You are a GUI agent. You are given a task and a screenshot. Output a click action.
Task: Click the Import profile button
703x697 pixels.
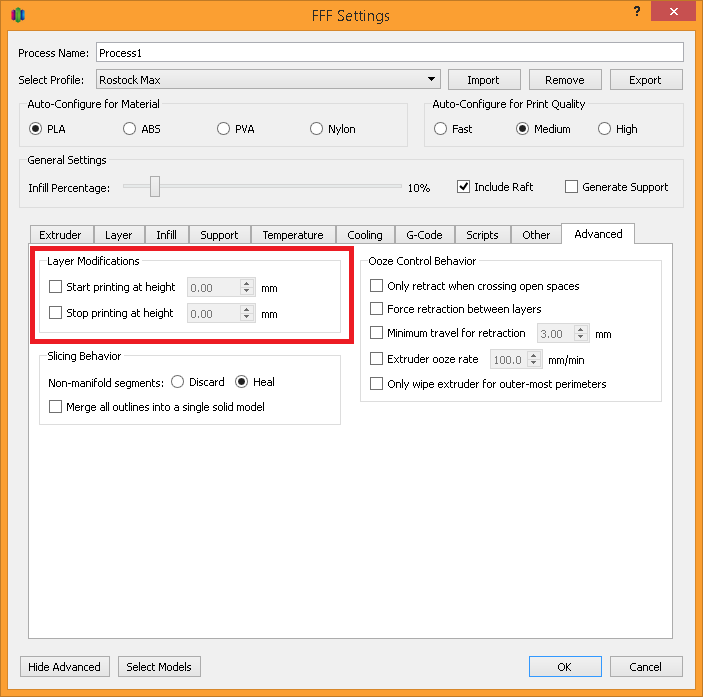pos(483,80)
